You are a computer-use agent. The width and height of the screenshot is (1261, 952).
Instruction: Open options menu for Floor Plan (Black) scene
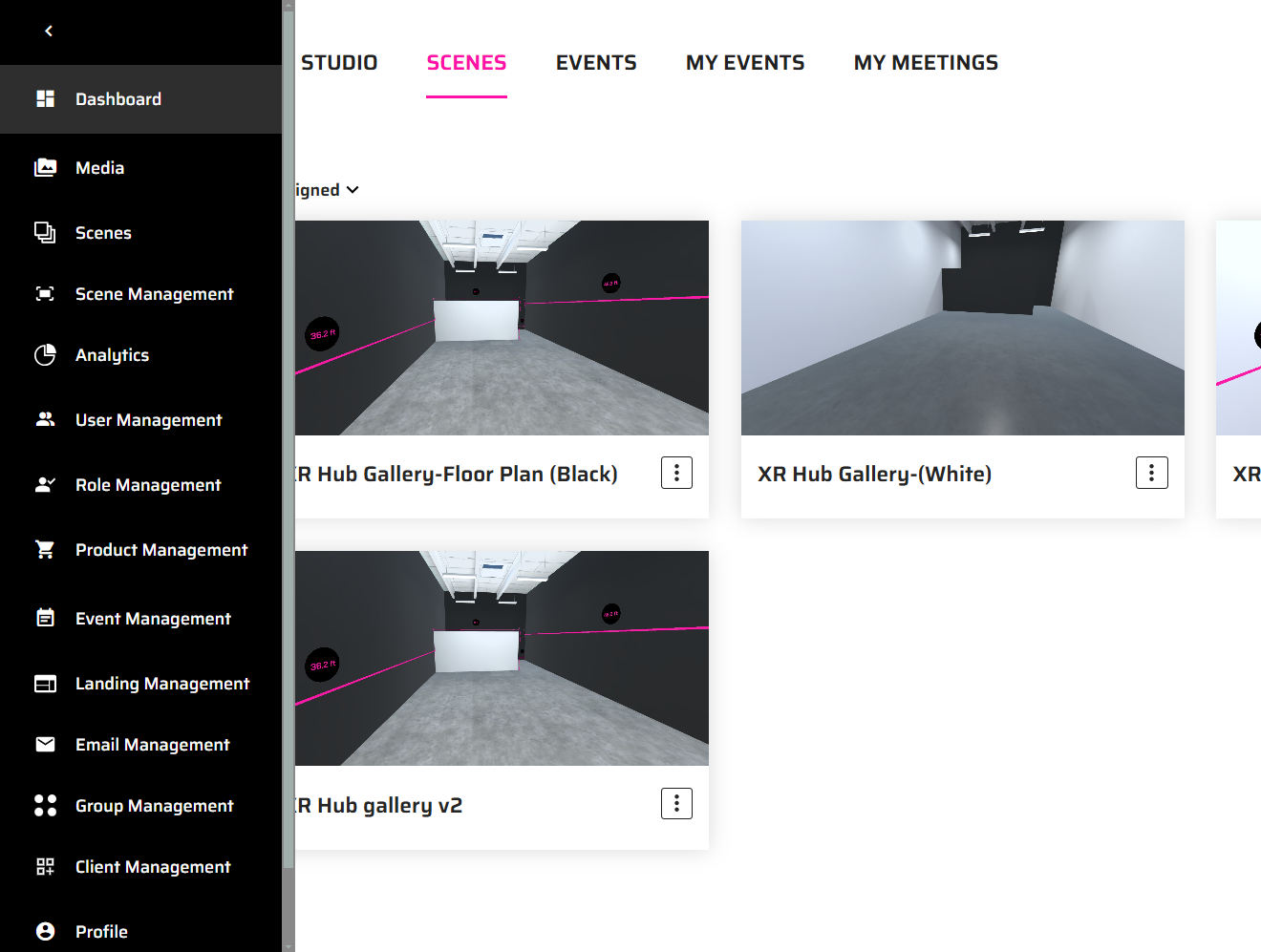click(676, 473)
